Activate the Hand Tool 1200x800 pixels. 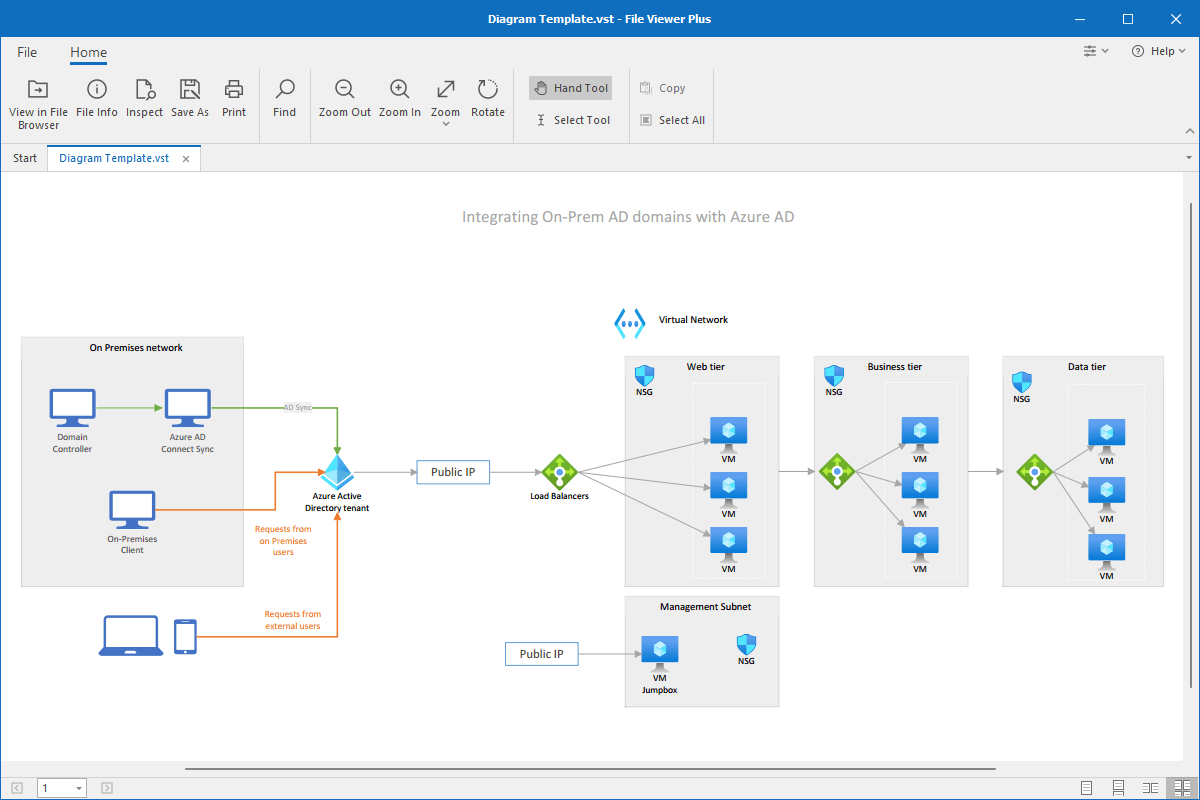coord(570,88)
